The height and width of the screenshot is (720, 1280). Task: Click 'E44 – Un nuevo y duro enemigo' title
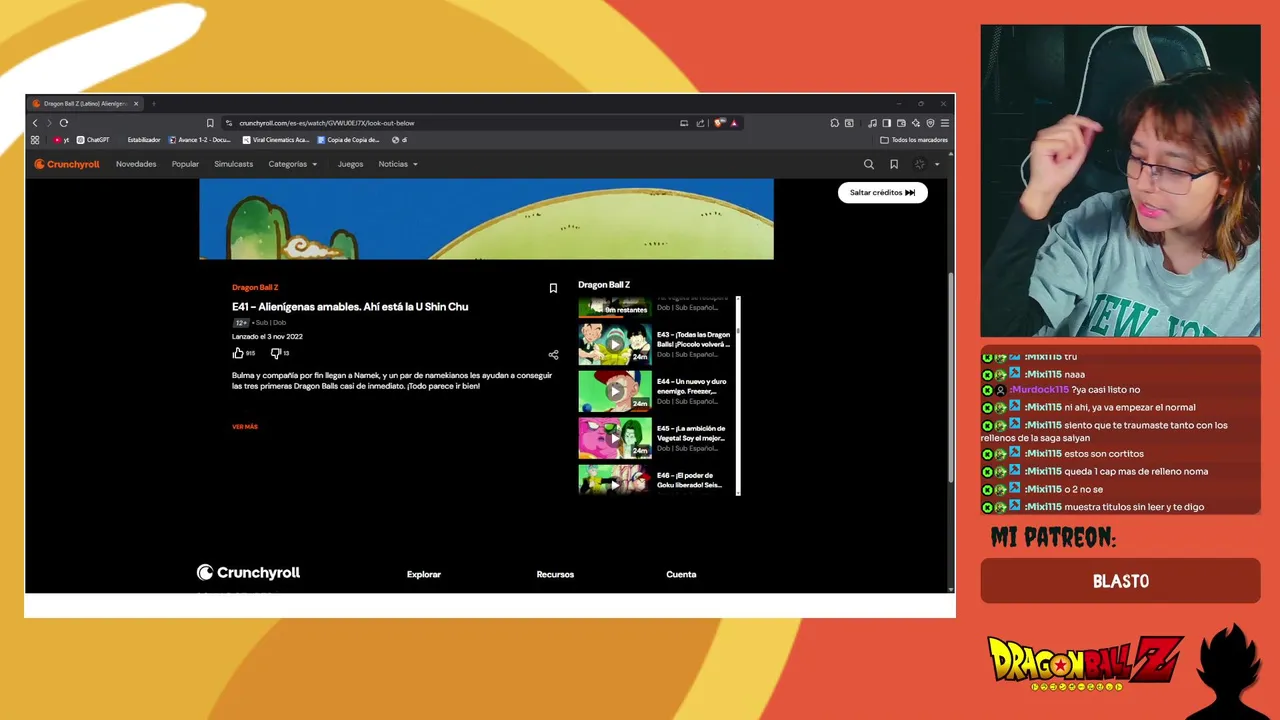pos(692,386)
